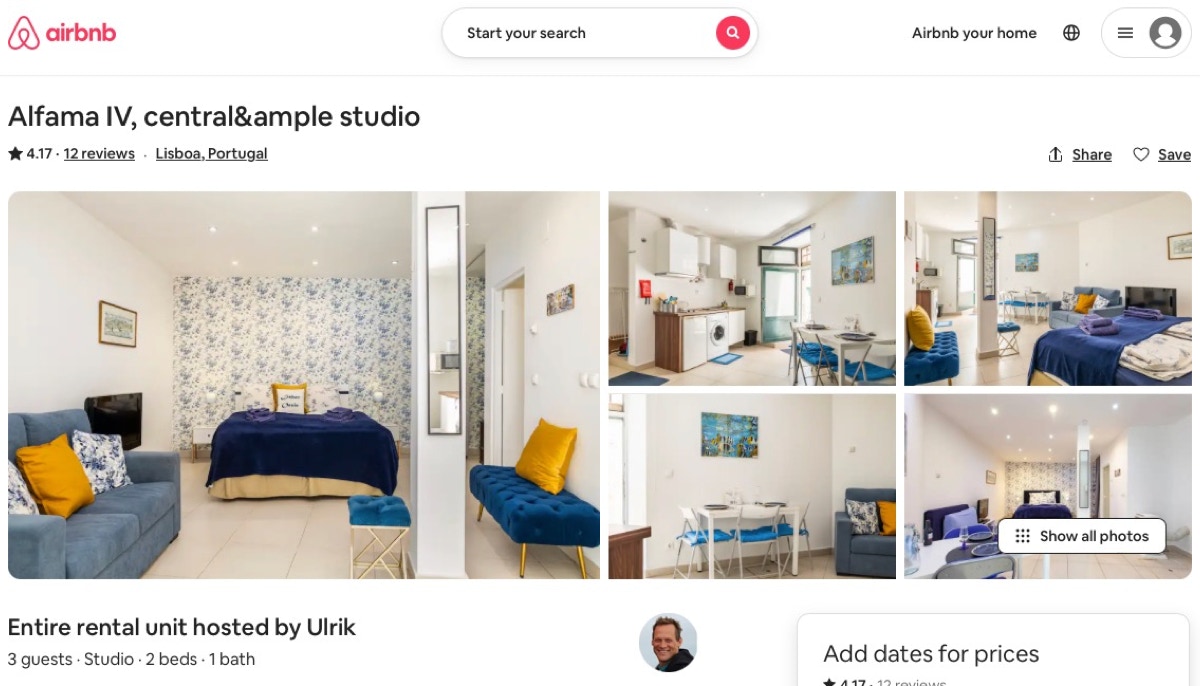Click the grid icon on Show all photos
Screen dimensions: 1200x686
point(1022,536)
